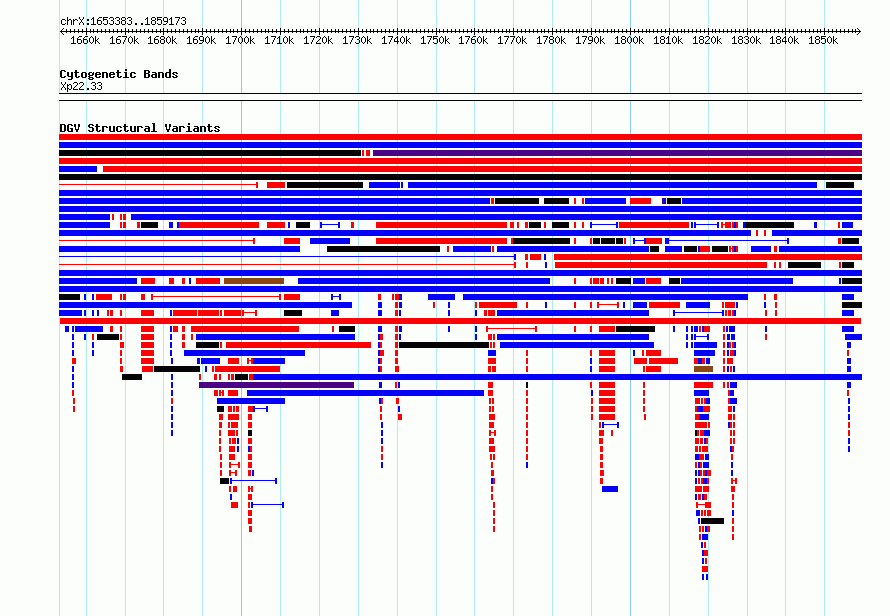Click the 1820k ruler label
The height and width of the screenshot is (616, 890).
coord(707,40)
